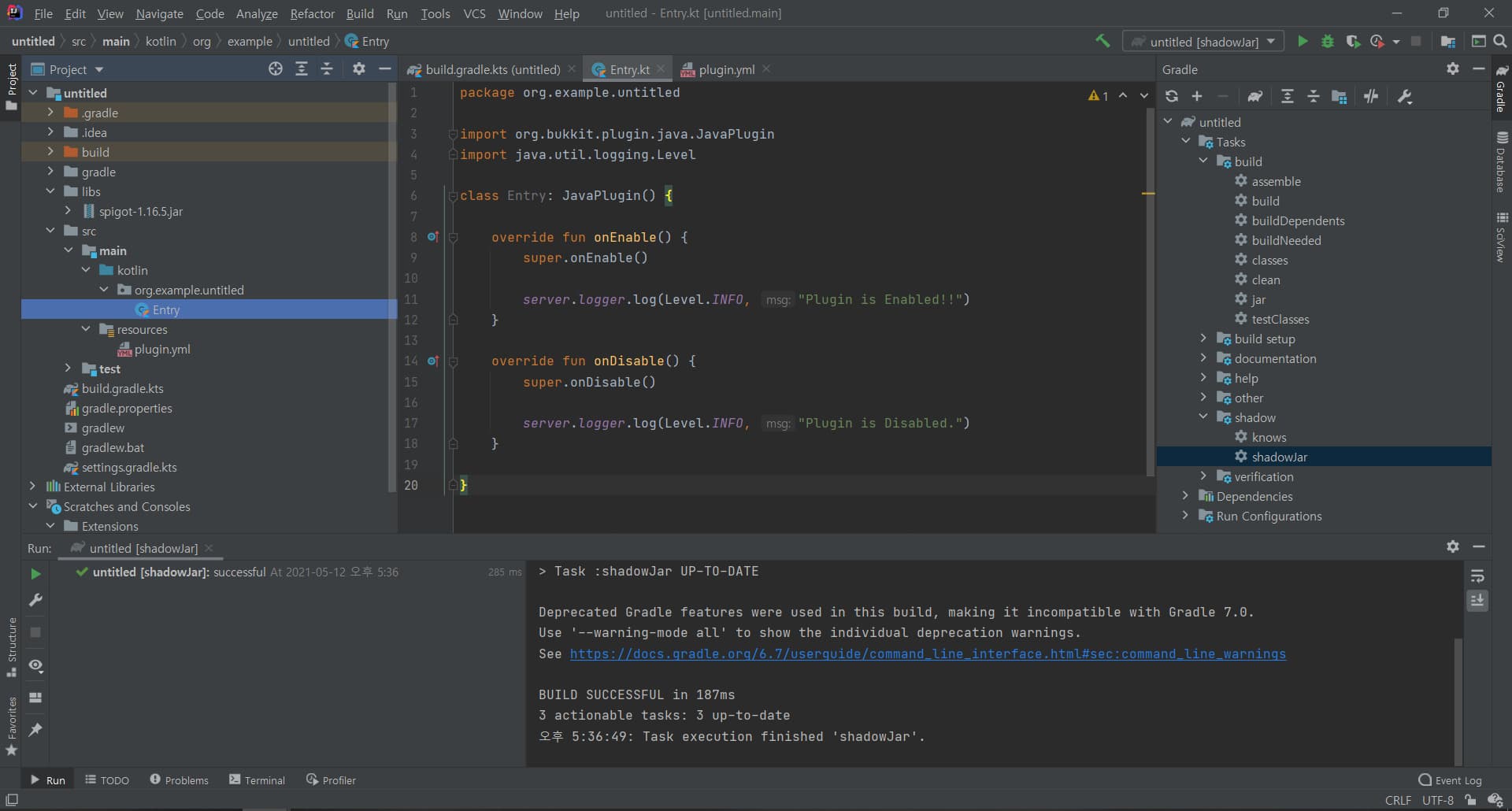Click the Execute Gradle Task elephant icon
Screen dimensions: 1512x811
1255,96
